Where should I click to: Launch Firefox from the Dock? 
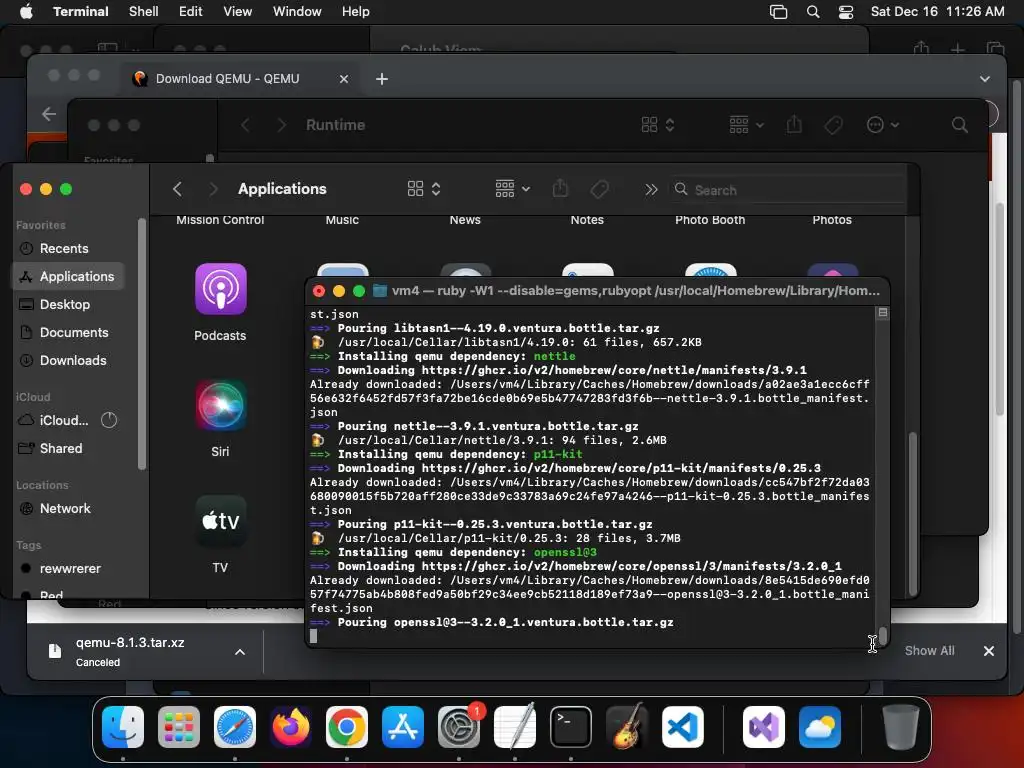coord(291,727)
